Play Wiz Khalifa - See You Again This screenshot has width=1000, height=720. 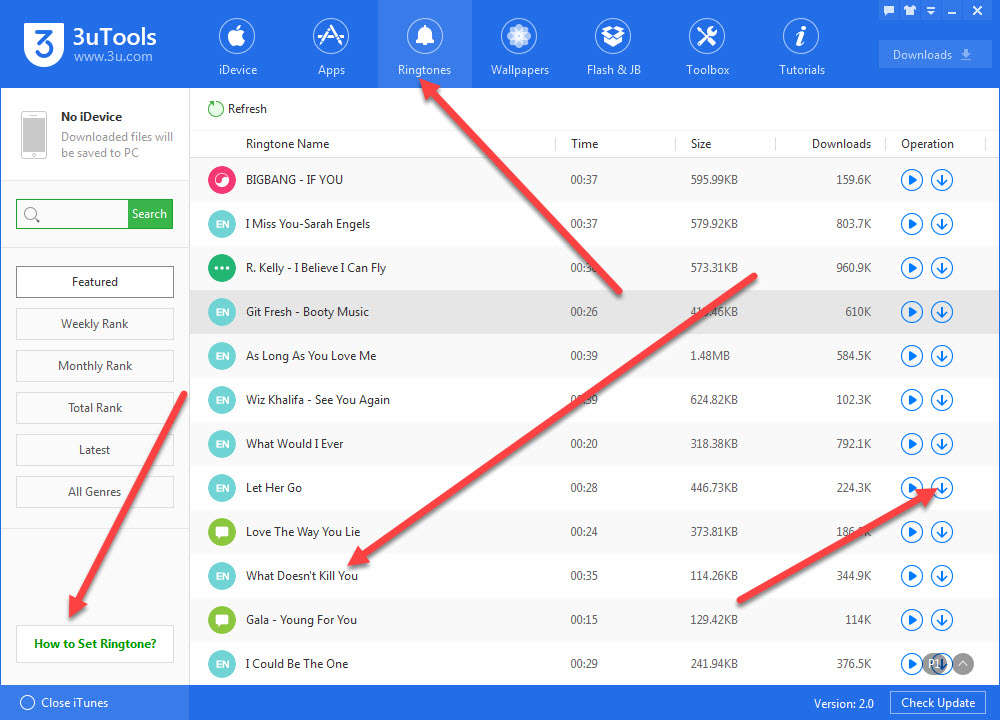point(912,400)
